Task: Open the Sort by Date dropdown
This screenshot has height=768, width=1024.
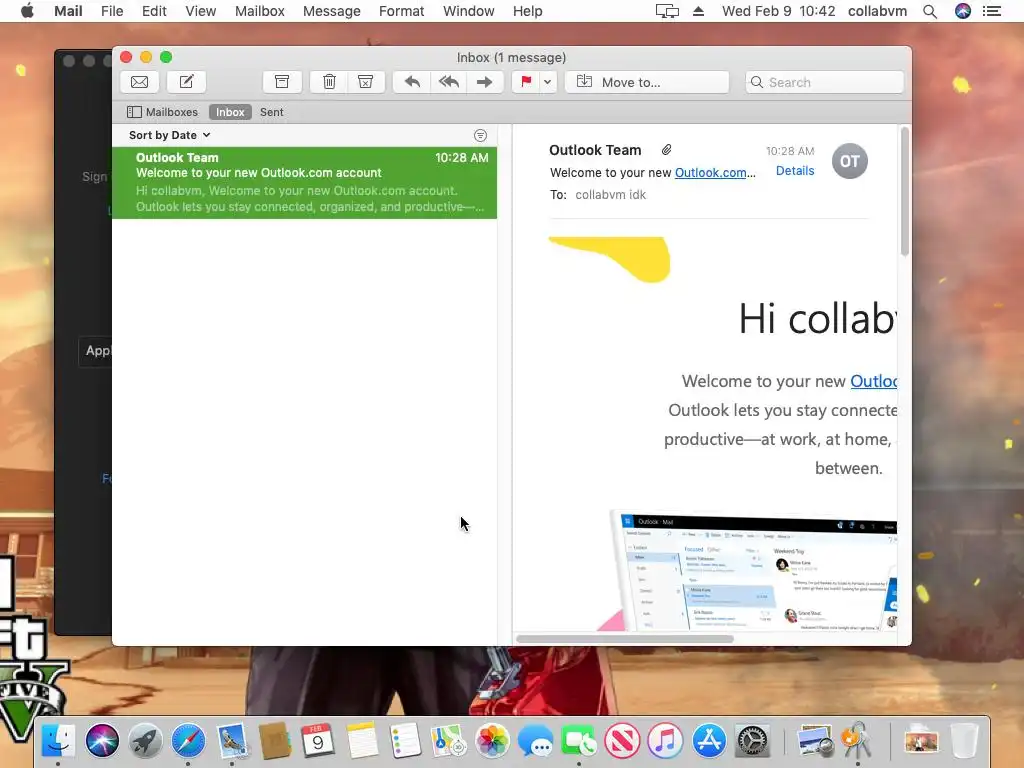Action: 170,135
